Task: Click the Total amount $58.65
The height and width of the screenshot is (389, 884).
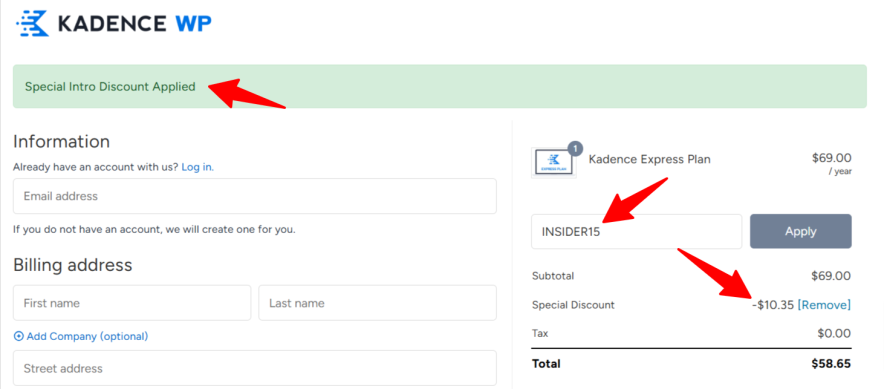Action: [831, 364]
